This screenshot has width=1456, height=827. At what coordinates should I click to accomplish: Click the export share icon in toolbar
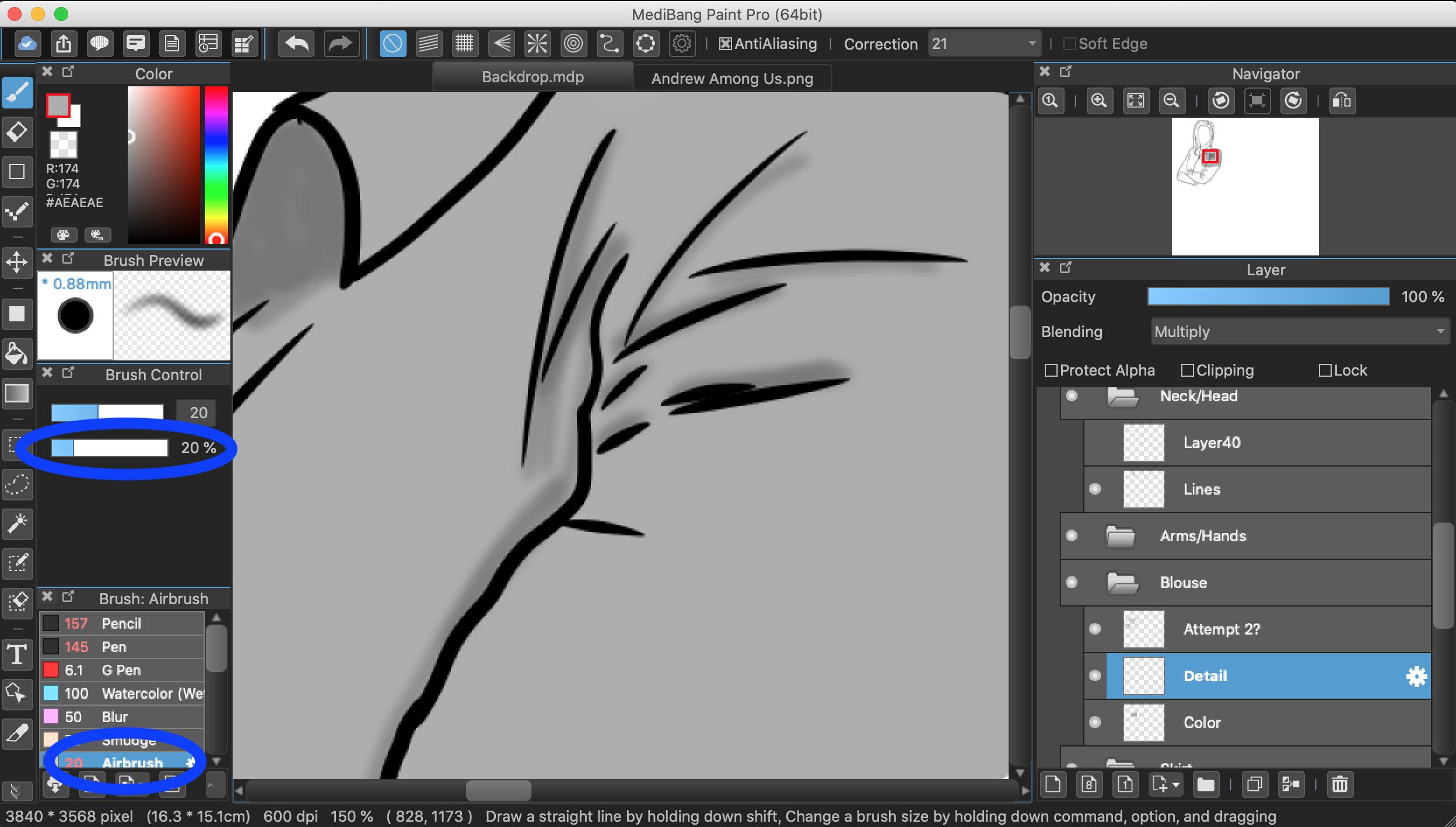coord(63,44)
